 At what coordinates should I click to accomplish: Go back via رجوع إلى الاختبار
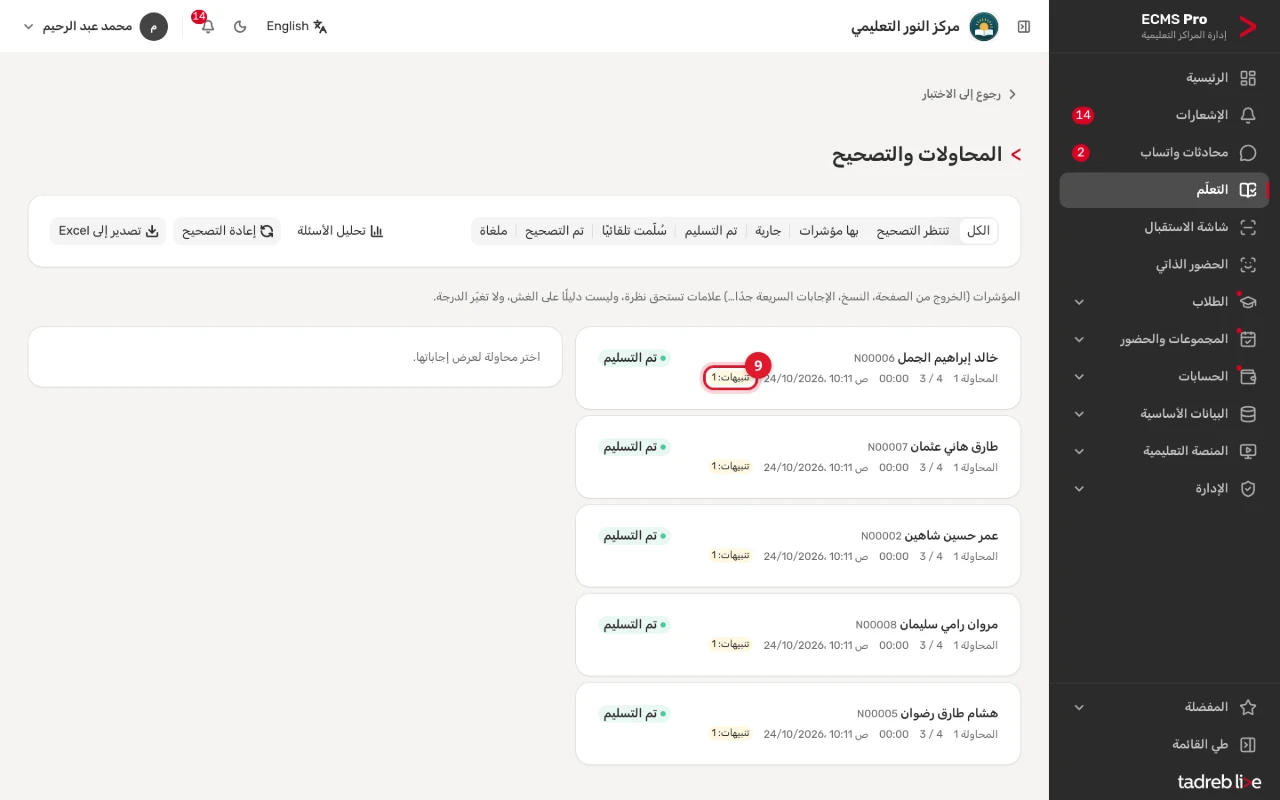click(x=969, y=94)
